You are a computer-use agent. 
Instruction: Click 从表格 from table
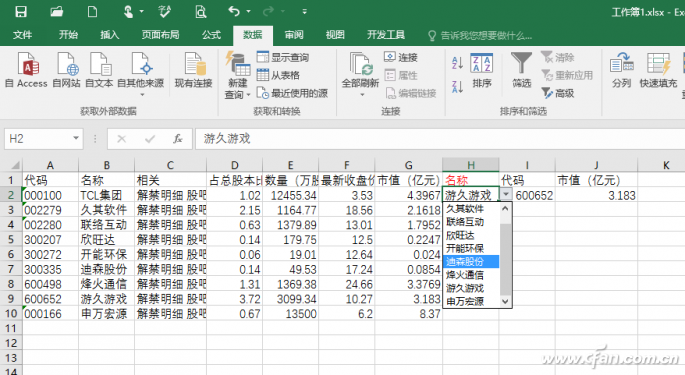(x=278, y=75)
